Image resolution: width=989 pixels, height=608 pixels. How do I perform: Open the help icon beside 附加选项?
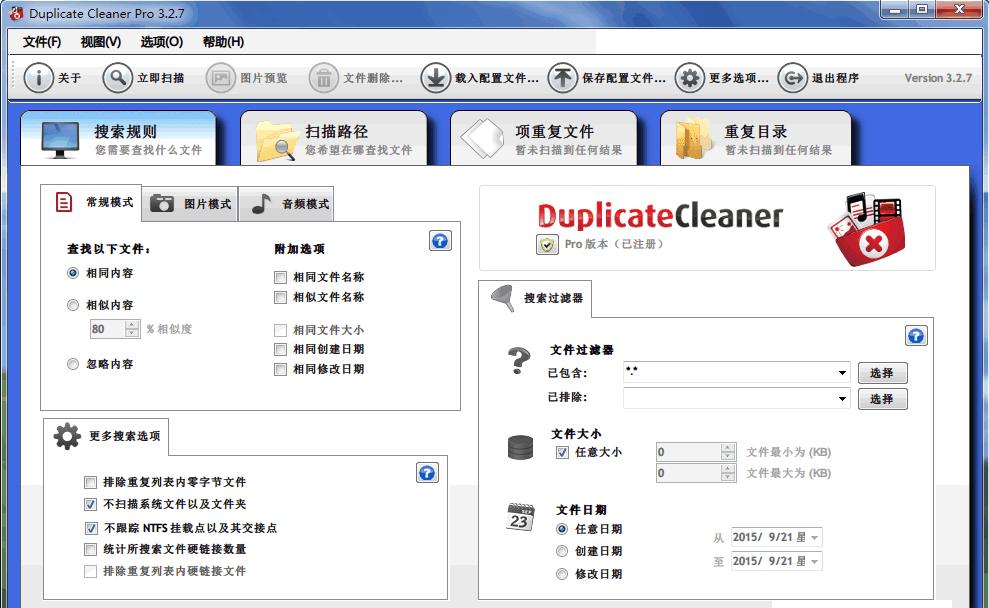pyautogui.click(x=440, y=240)
